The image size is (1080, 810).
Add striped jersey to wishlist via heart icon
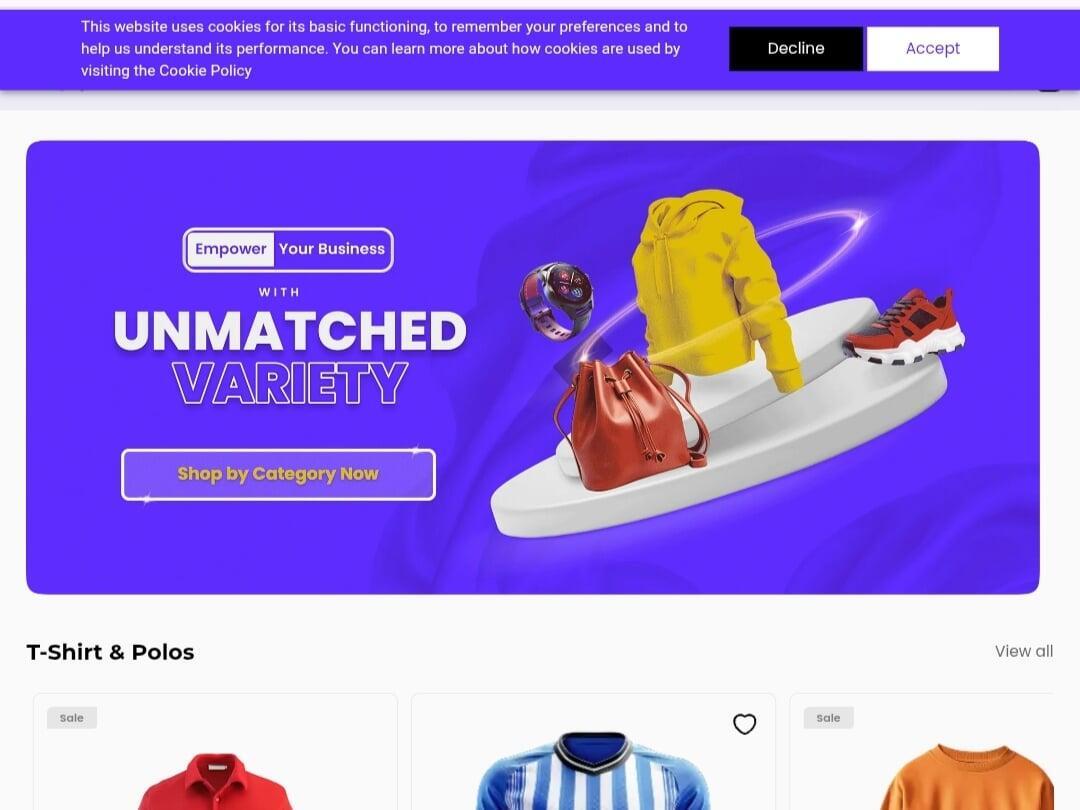click(x=744, y=724)
